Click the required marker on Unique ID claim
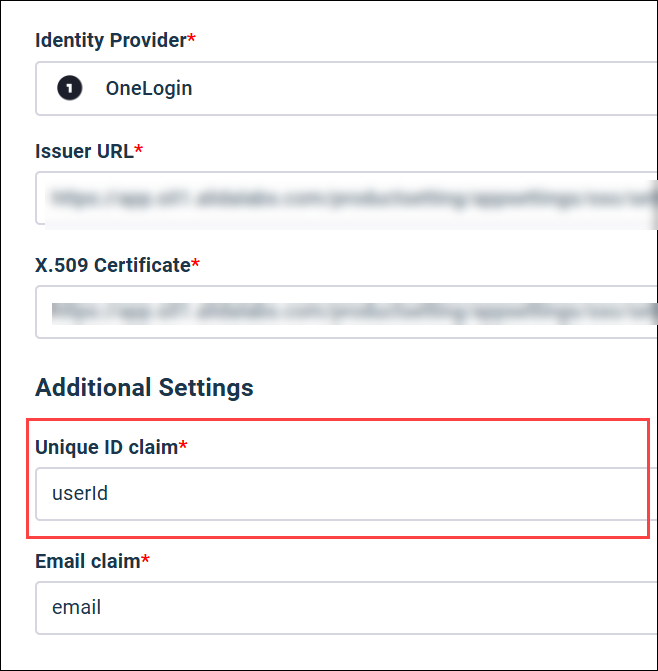Viewport: 658px width, 671px height. click(x=183, y=446)
